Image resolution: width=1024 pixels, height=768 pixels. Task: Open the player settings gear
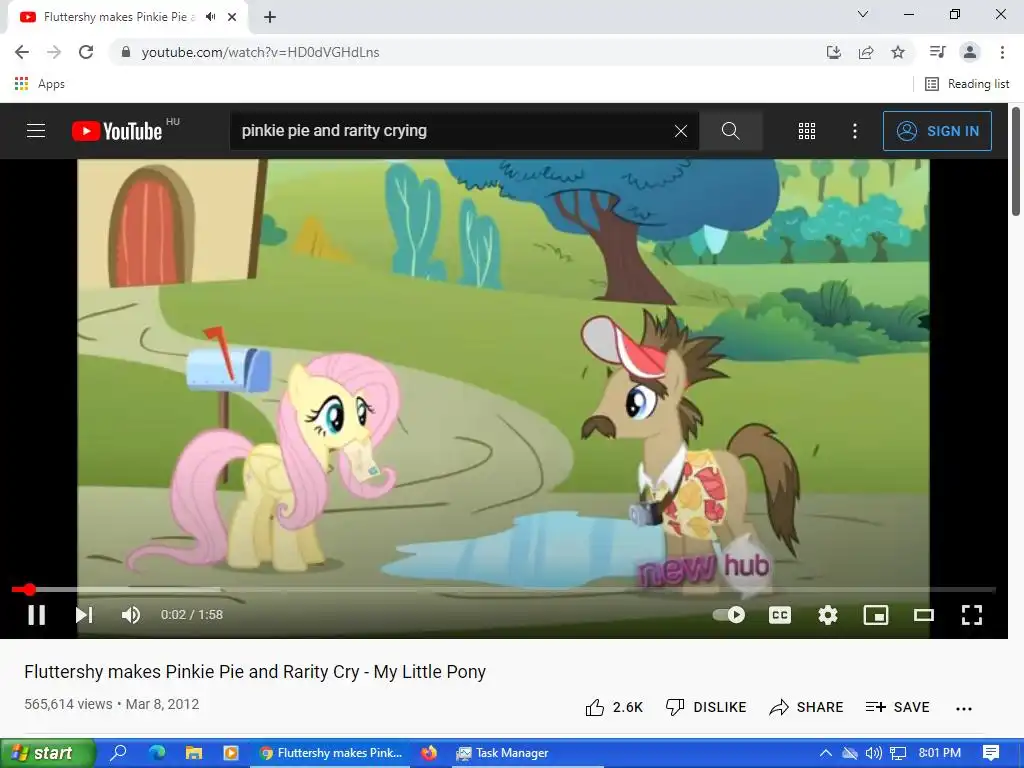coord(827,615)
